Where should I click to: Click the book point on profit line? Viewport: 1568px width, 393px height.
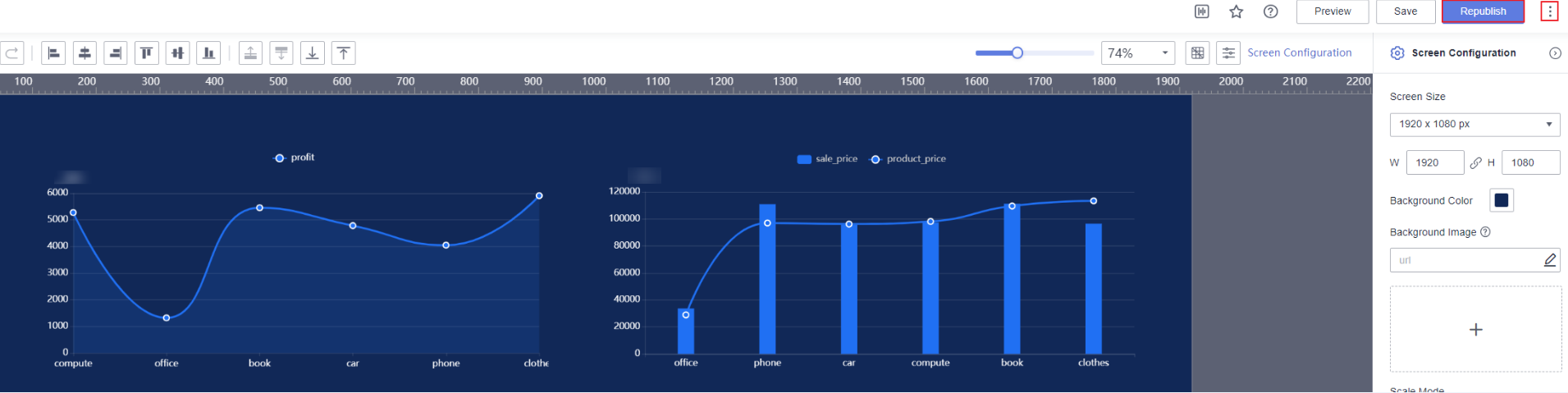tap(259, 208)
